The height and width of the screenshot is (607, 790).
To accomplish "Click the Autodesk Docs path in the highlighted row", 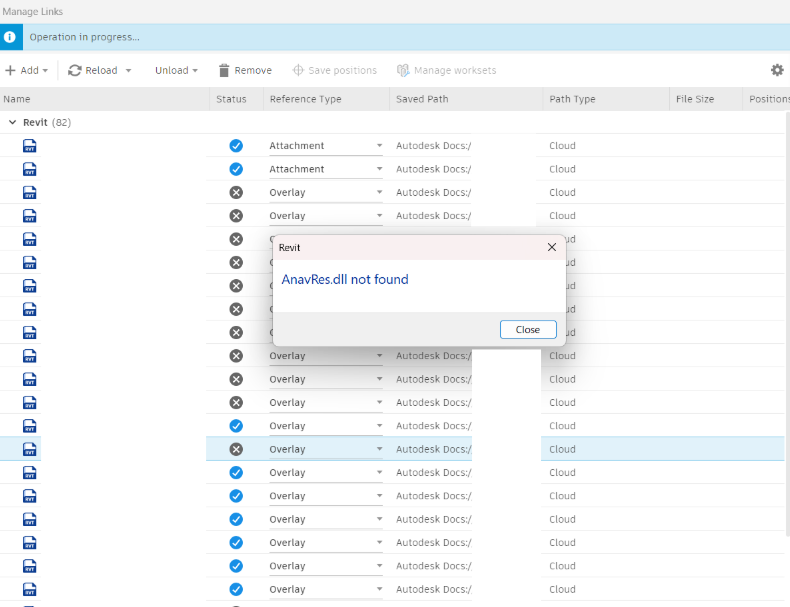I will coord(433,449).
